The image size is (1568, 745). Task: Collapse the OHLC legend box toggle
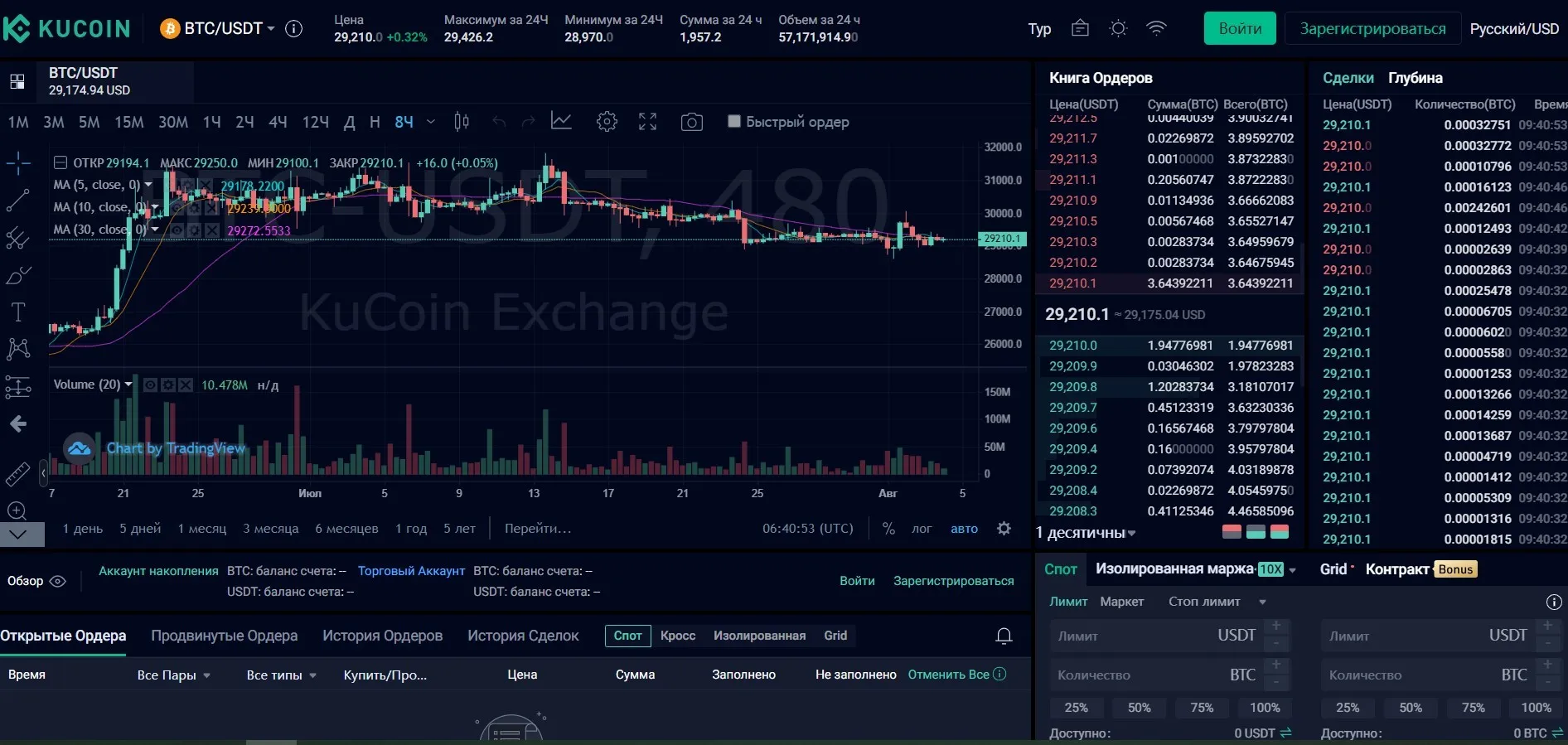tap(60, 162)
